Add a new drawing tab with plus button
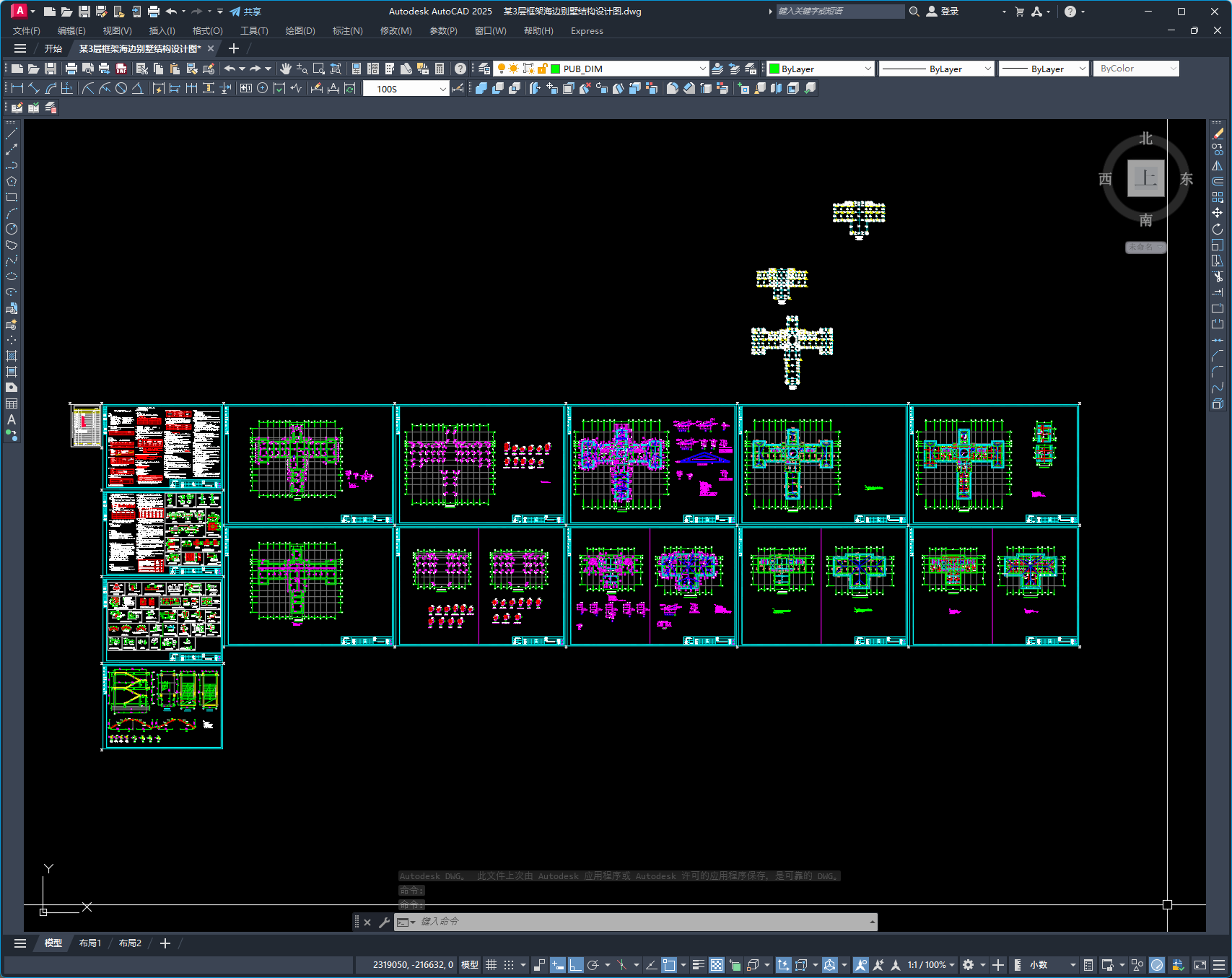1232x978 pixels. pos(233,48)
